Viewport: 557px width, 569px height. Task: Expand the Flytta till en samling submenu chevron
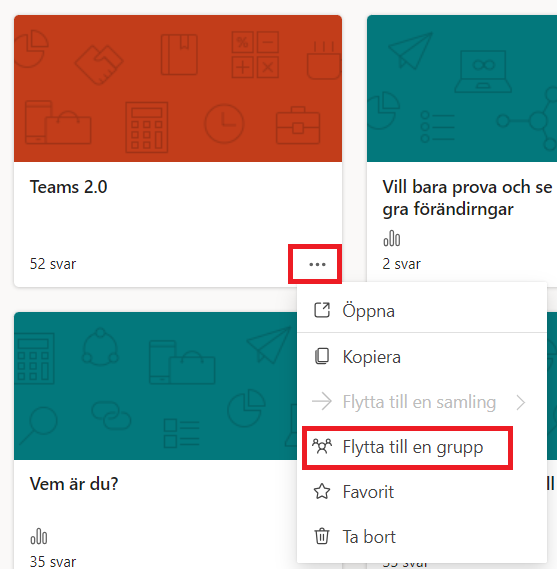[521, 402]
